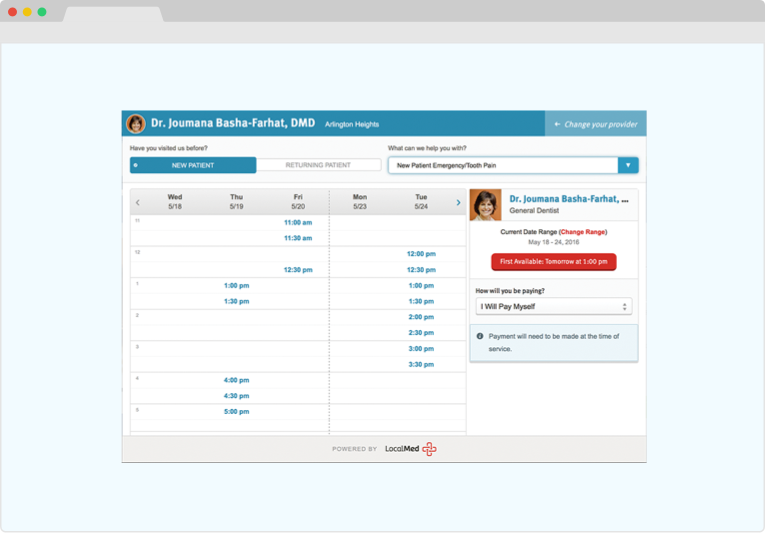Book the Thursday 1:00 pm slot
Image resolution: width=765 pixels, height=533 pixels.
[237, 286]
